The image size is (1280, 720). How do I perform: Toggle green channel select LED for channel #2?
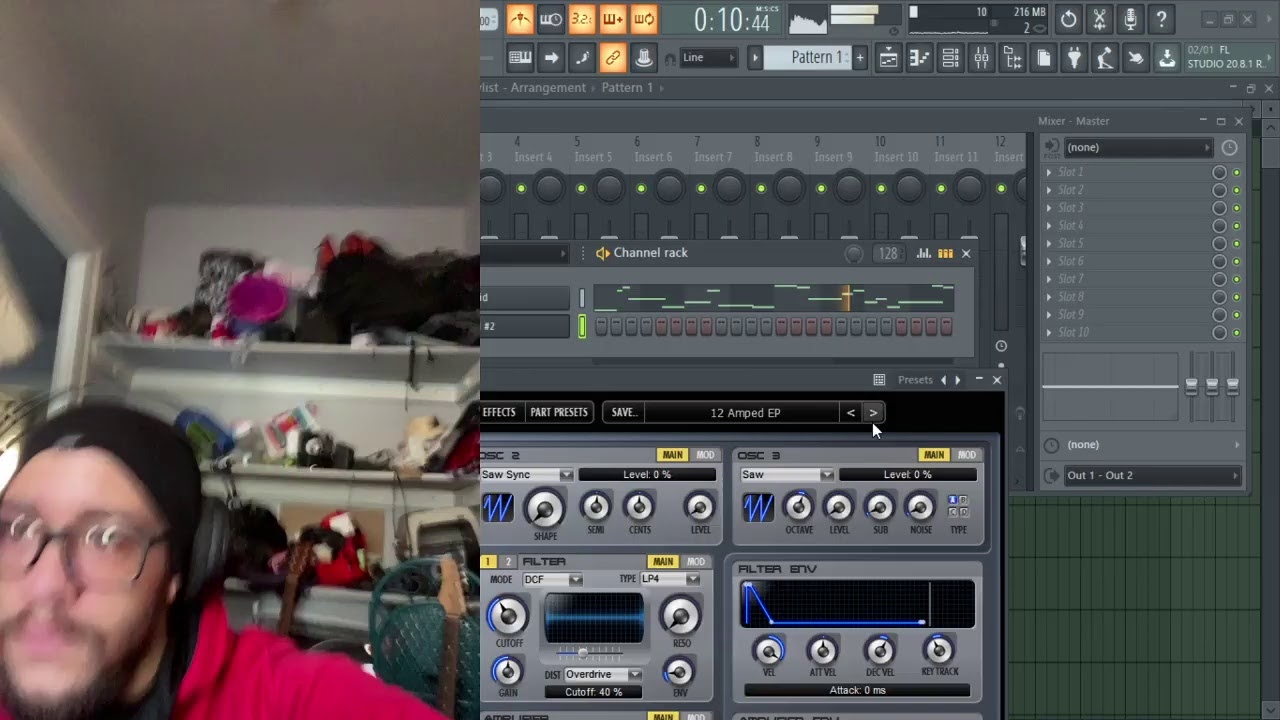pyautogui.click(x=582, y=326)
